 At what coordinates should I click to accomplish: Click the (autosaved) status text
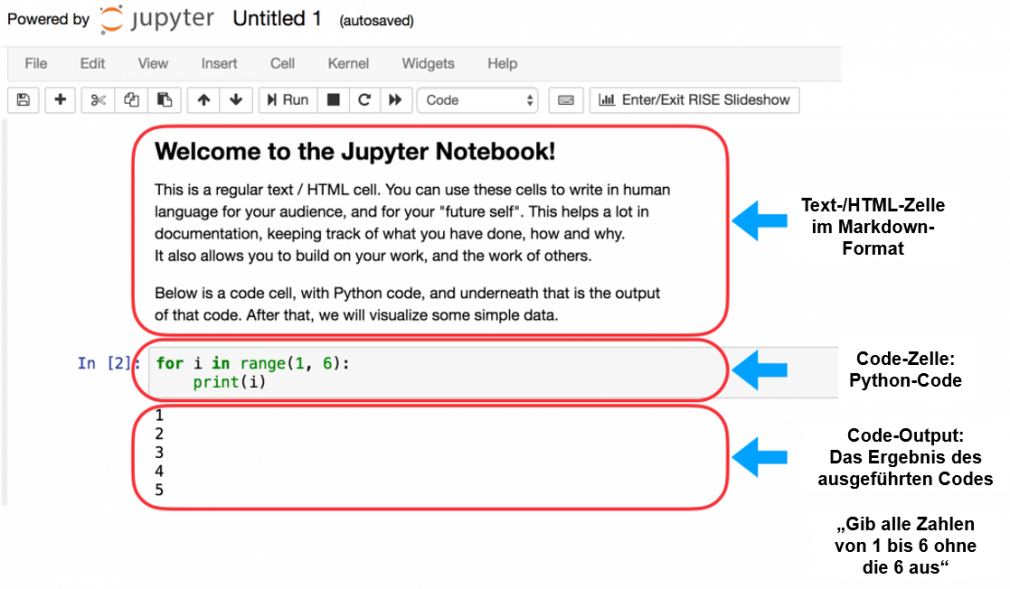coord(377,21)
